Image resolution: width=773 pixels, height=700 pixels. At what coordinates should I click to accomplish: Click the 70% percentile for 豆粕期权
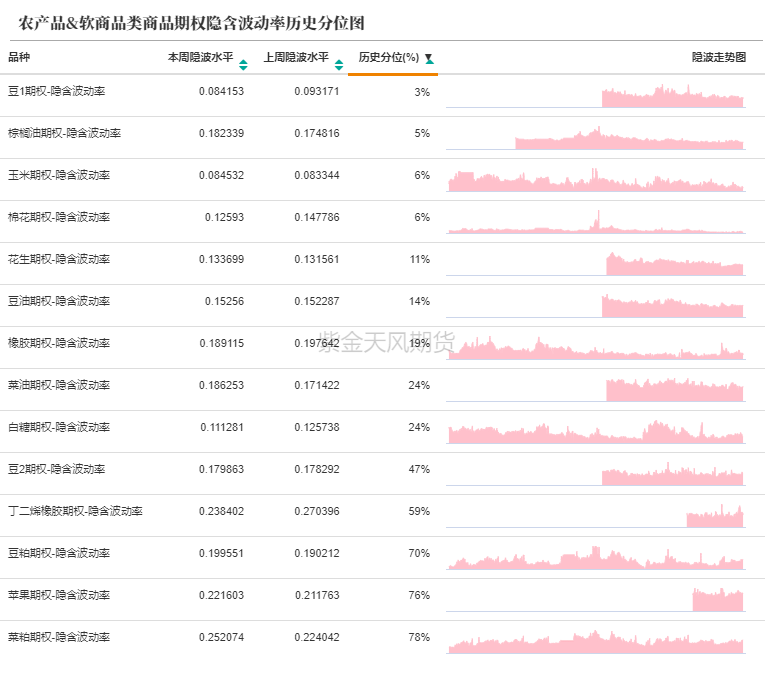tap(419, 553)
